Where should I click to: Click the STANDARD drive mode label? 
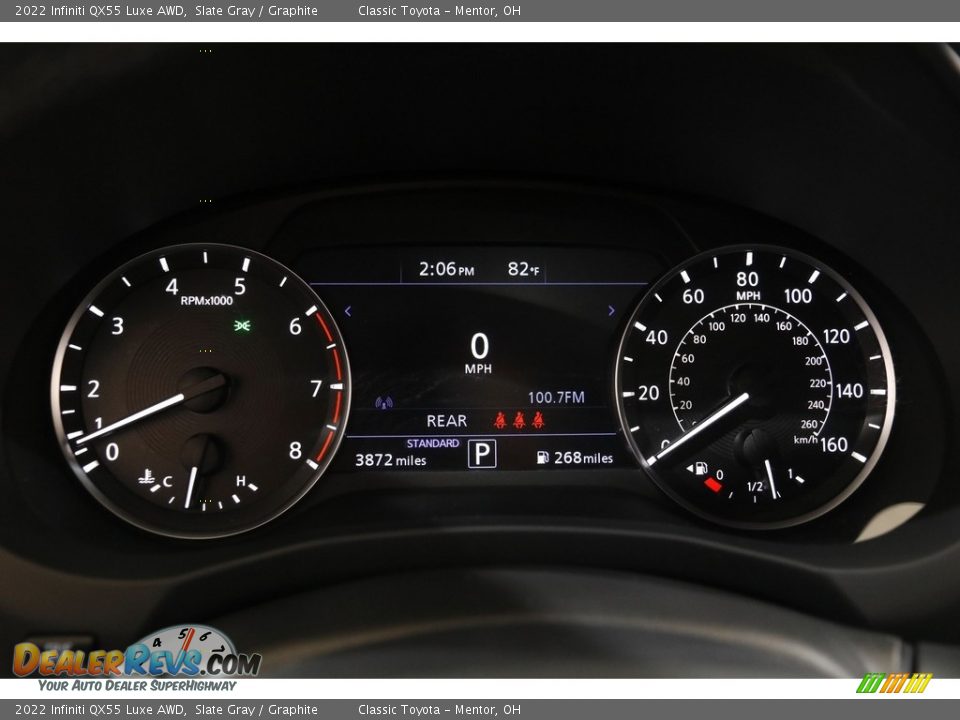[433, 443]
